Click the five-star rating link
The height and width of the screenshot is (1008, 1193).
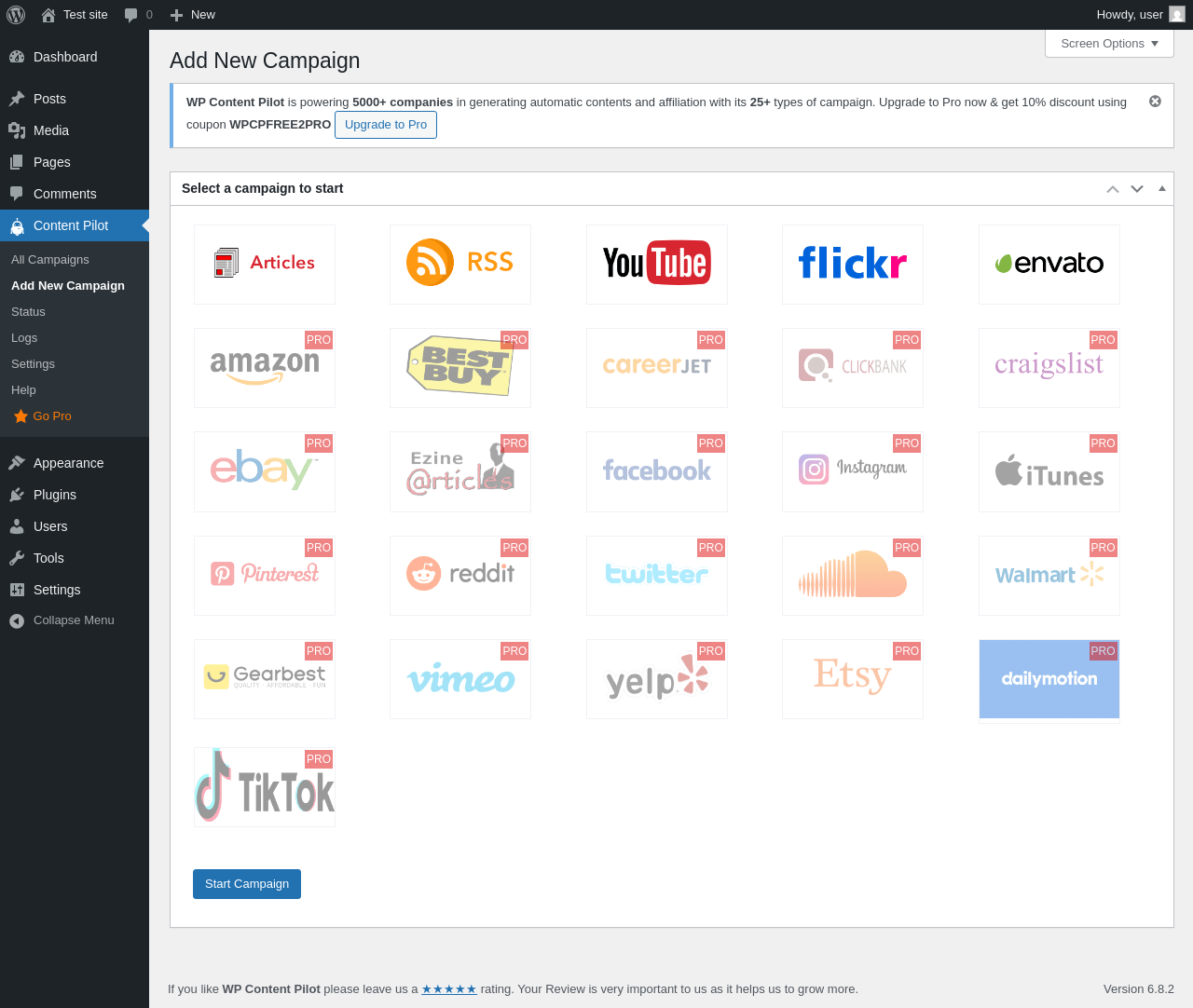click(x=449, y=989)
